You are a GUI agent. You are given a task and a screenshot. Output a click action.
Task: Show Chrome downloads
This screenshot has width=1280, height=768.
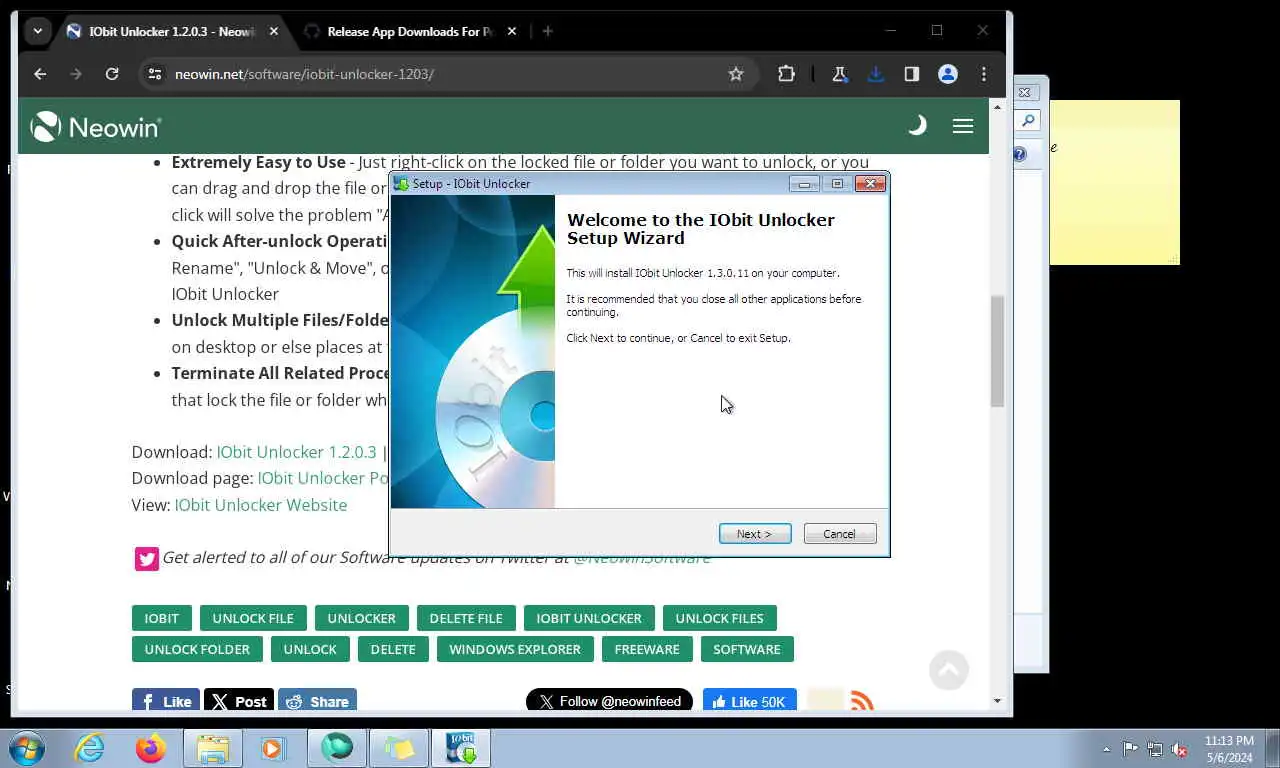tap(876, 74)
